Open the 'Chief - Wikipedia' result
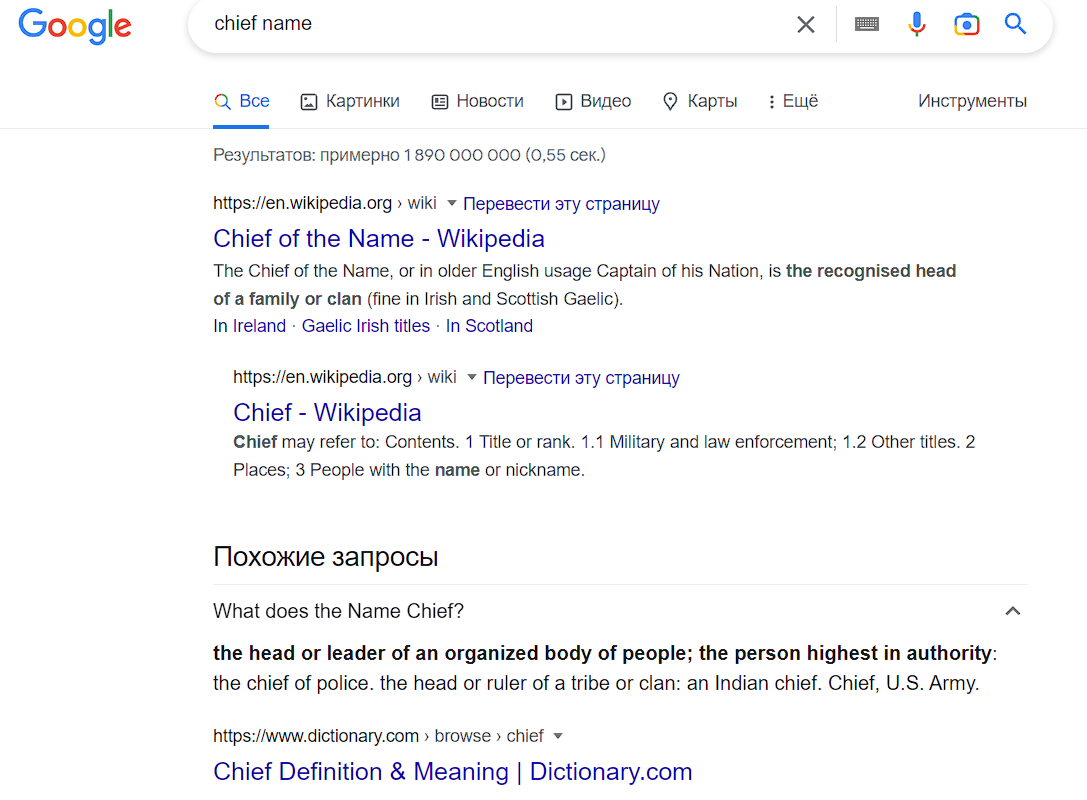 [x=327, y=413]
